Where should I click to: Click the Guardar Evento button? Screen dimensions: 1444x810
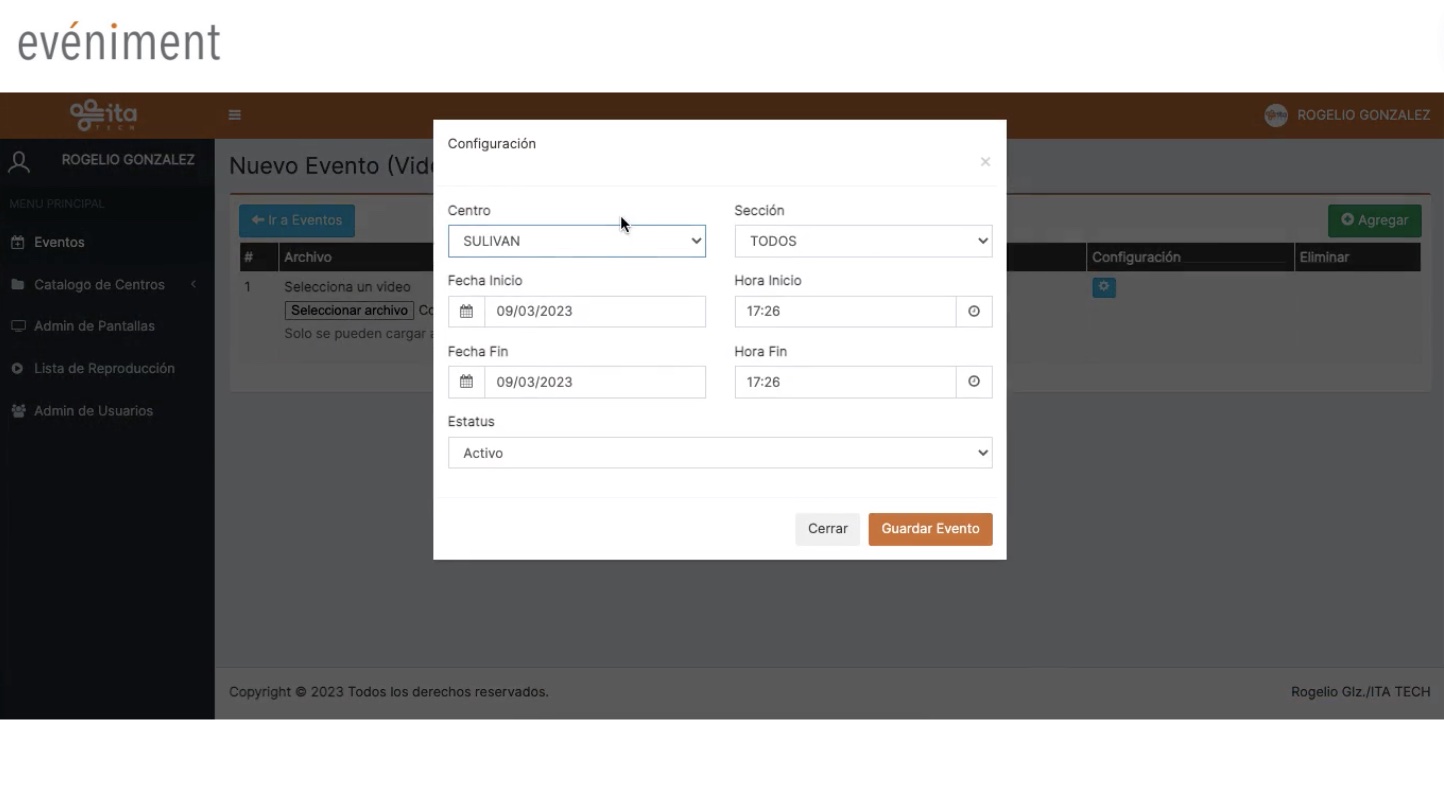[929, 528]
